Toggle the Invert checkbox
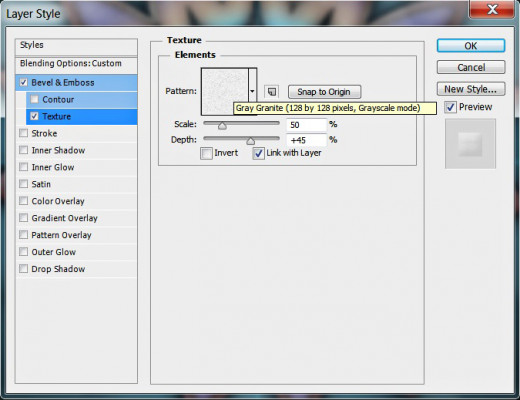This screenshot has height=400, width=520. (206, 153)
